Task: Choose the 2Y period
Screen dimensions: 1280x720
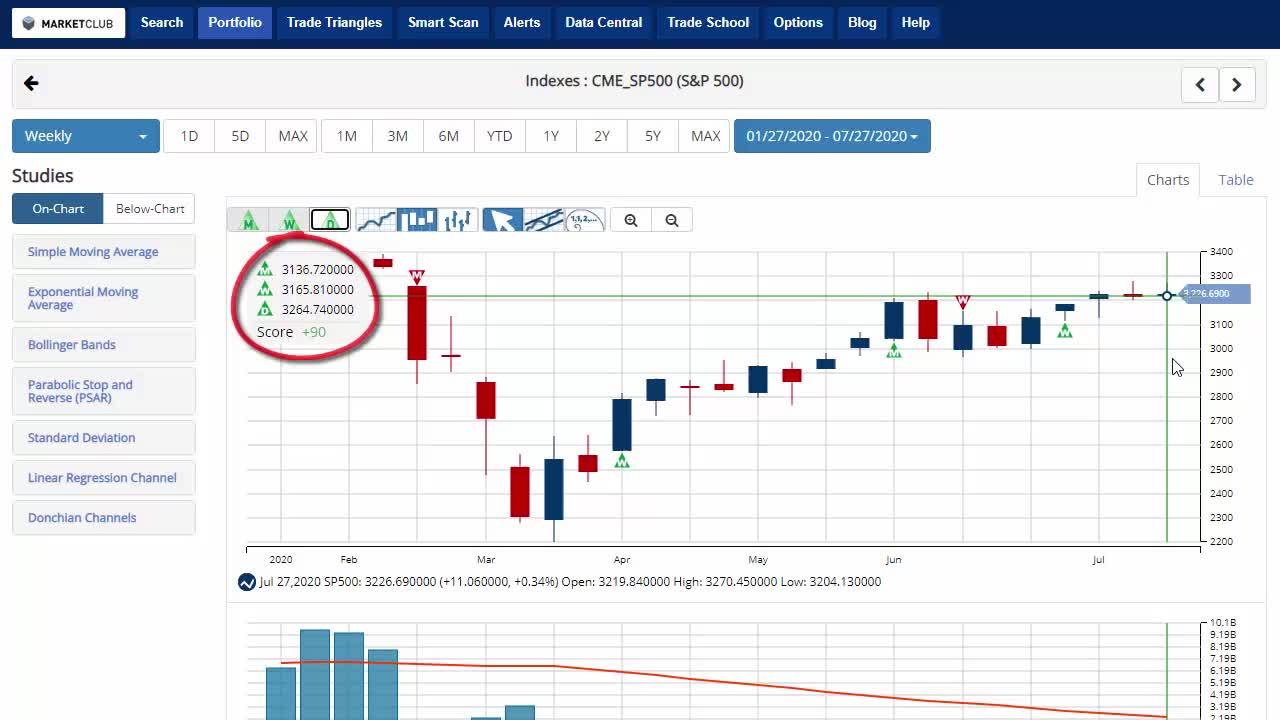Action: (602, 136)
